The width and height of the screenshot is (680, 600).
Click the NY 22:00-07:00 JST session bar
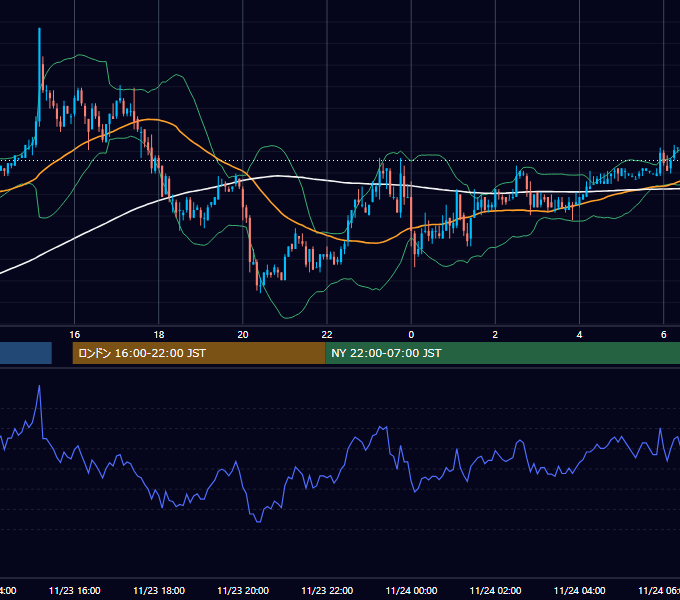point(502,353)
